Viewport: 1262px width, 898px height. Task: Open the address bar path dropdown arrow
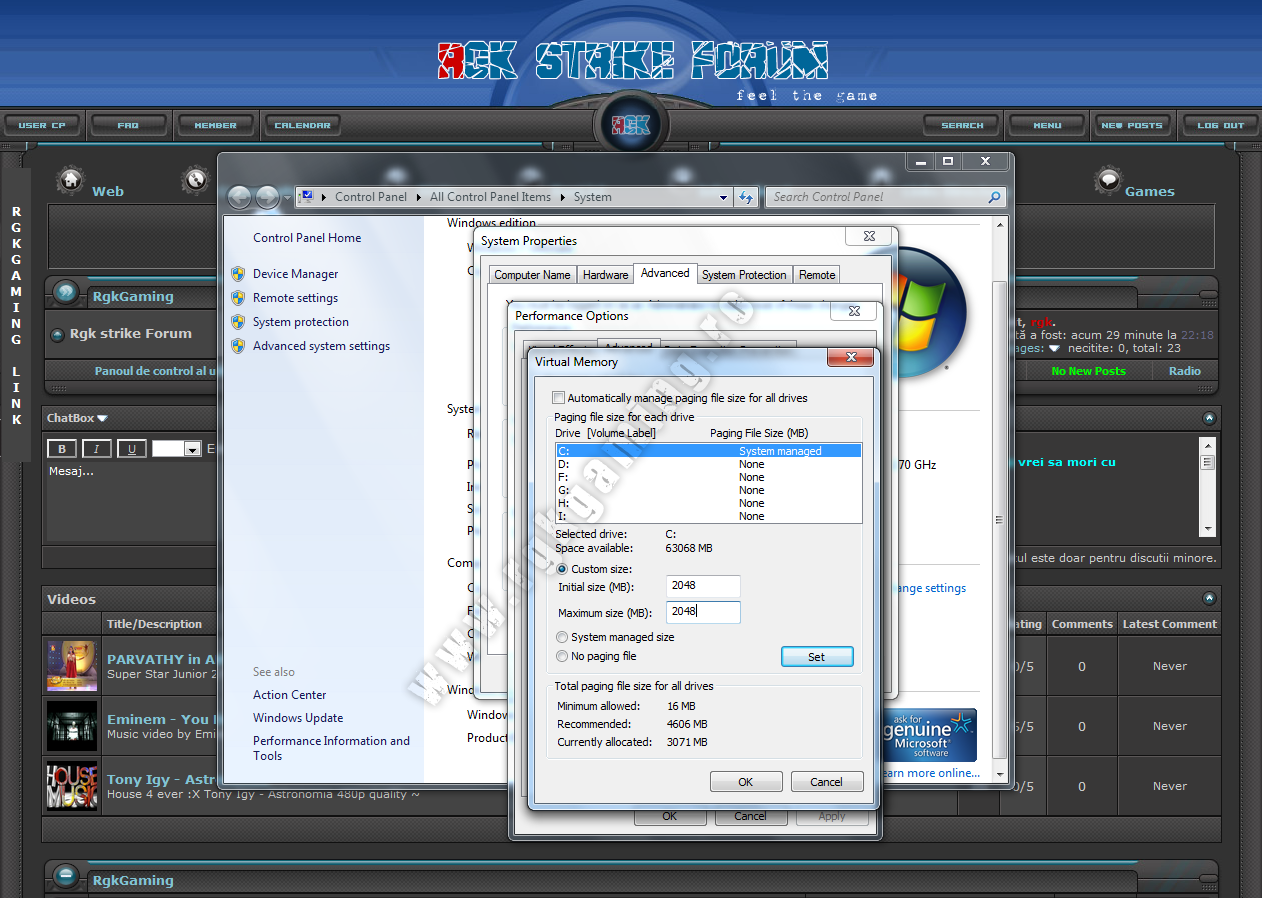click(724, 198)
